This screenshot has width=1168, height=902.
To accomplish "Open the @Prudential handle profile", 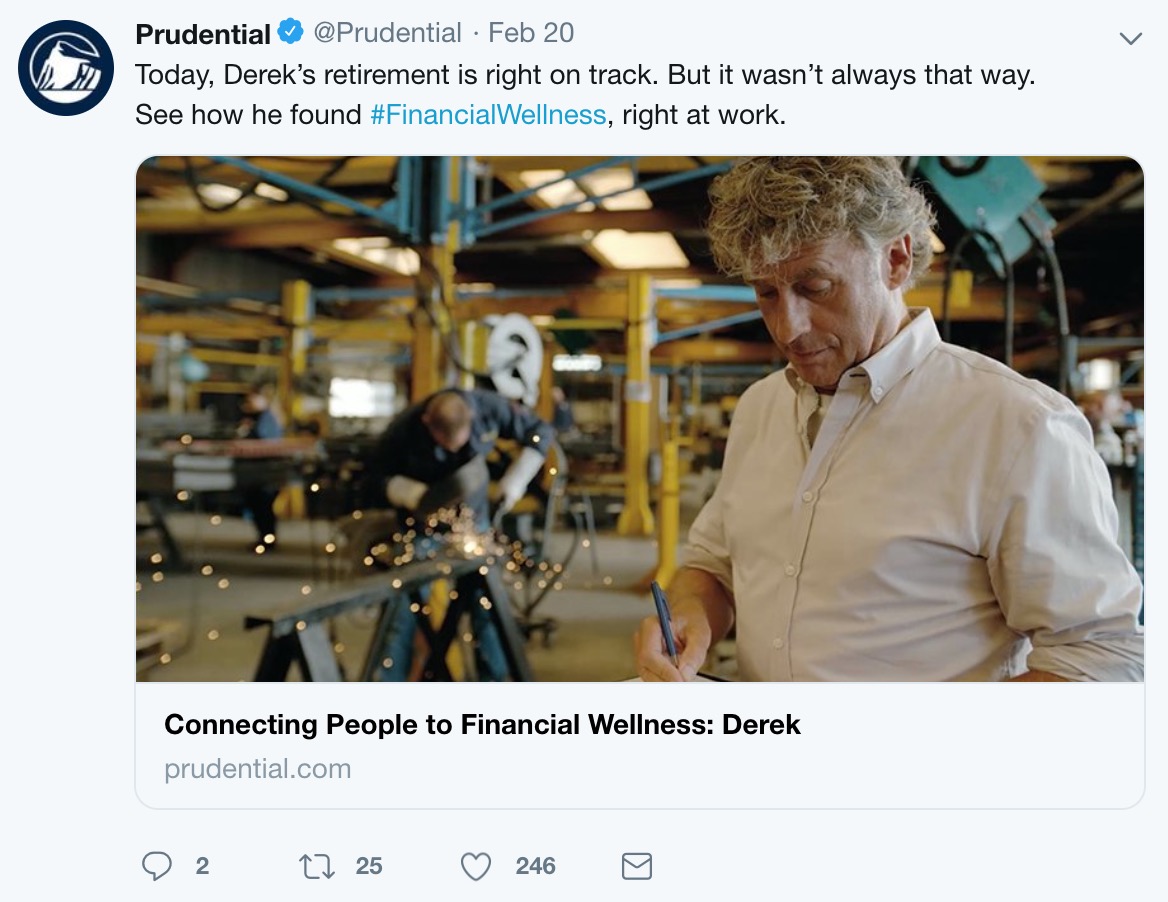I will (x=388, y=33).
